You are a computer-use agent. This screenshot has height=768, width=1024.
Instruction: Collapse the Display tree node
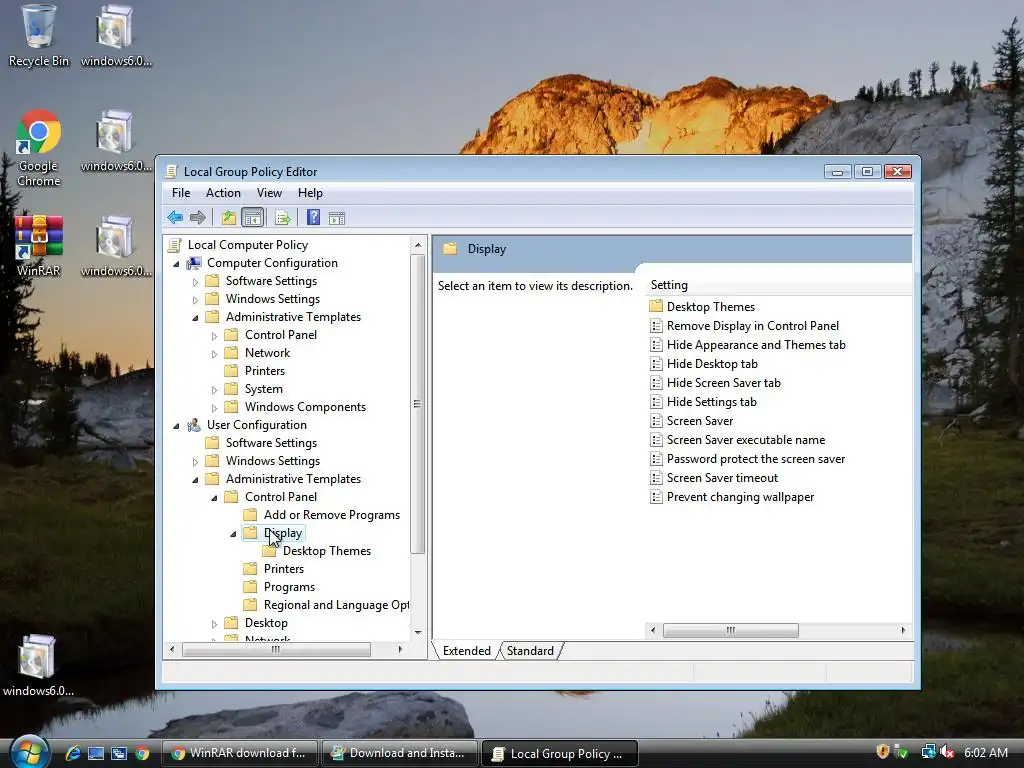(x=233, y=534)
